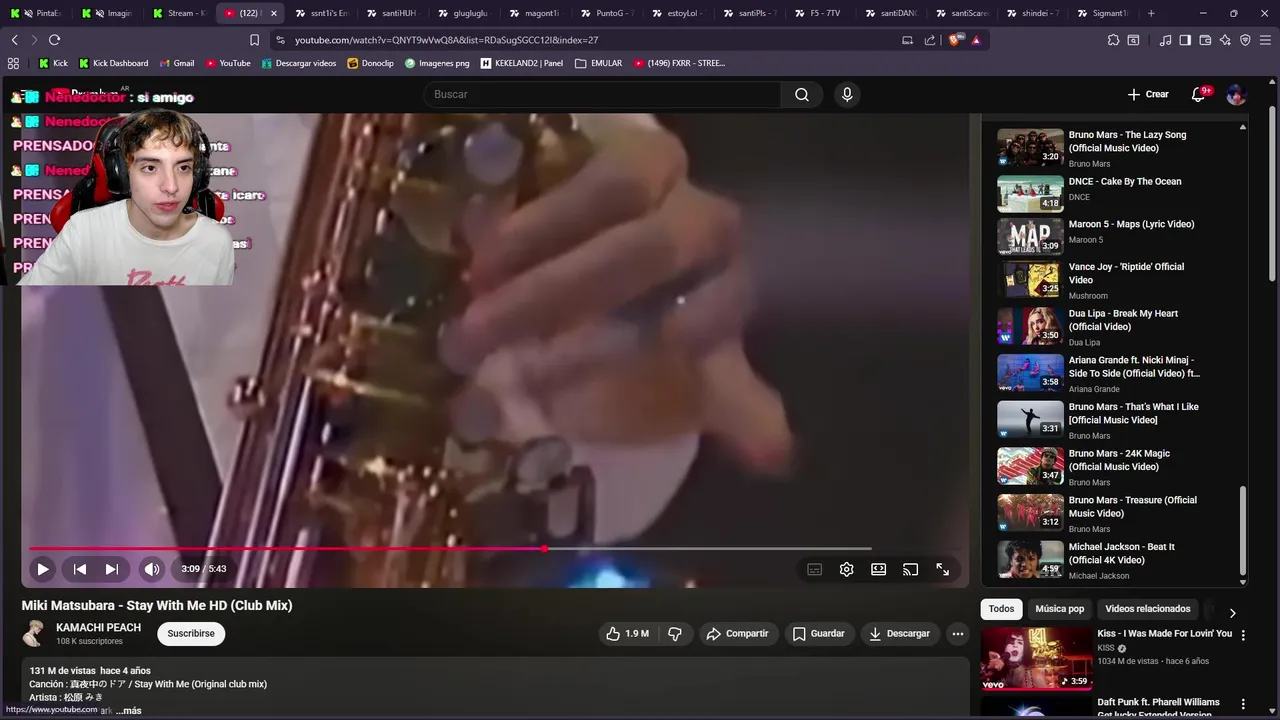Viewport: 1280px width, 720px height.
Task: Toggle subtitles on the player
Action: pyautogui.click(x=815, y=569)
